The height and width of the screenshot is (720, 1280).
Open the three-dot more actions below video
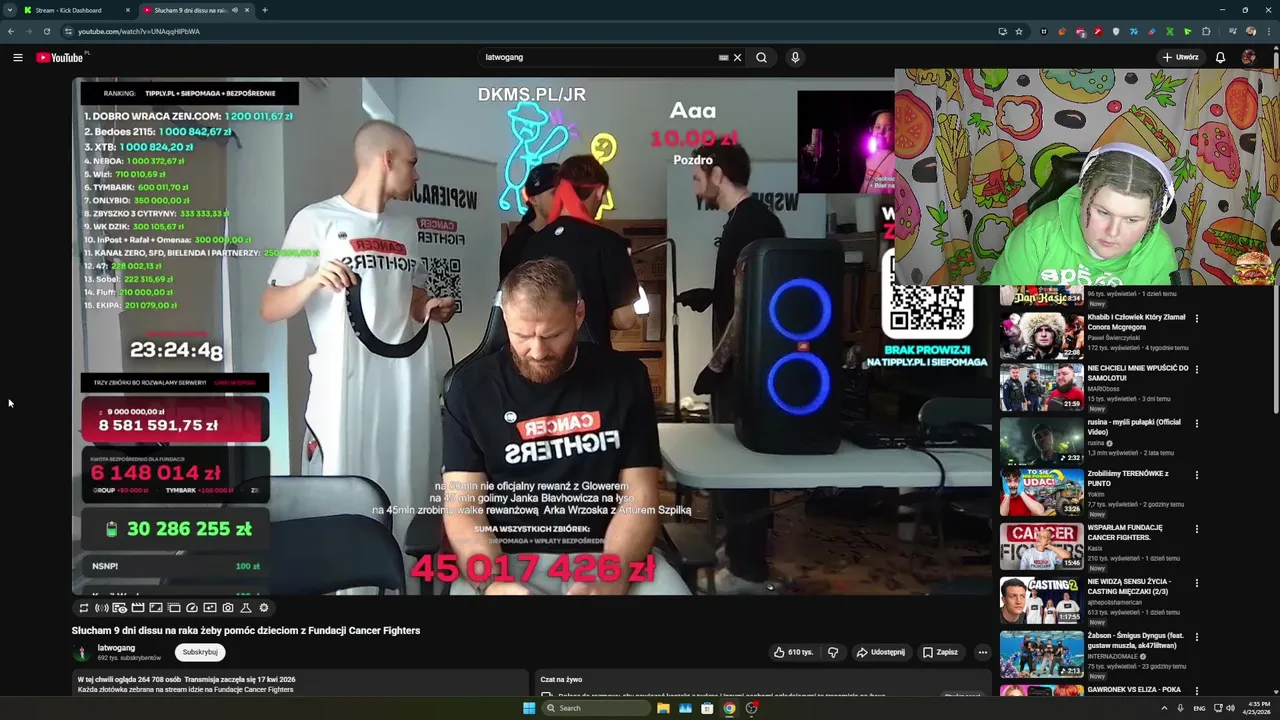tap(982, 652)
